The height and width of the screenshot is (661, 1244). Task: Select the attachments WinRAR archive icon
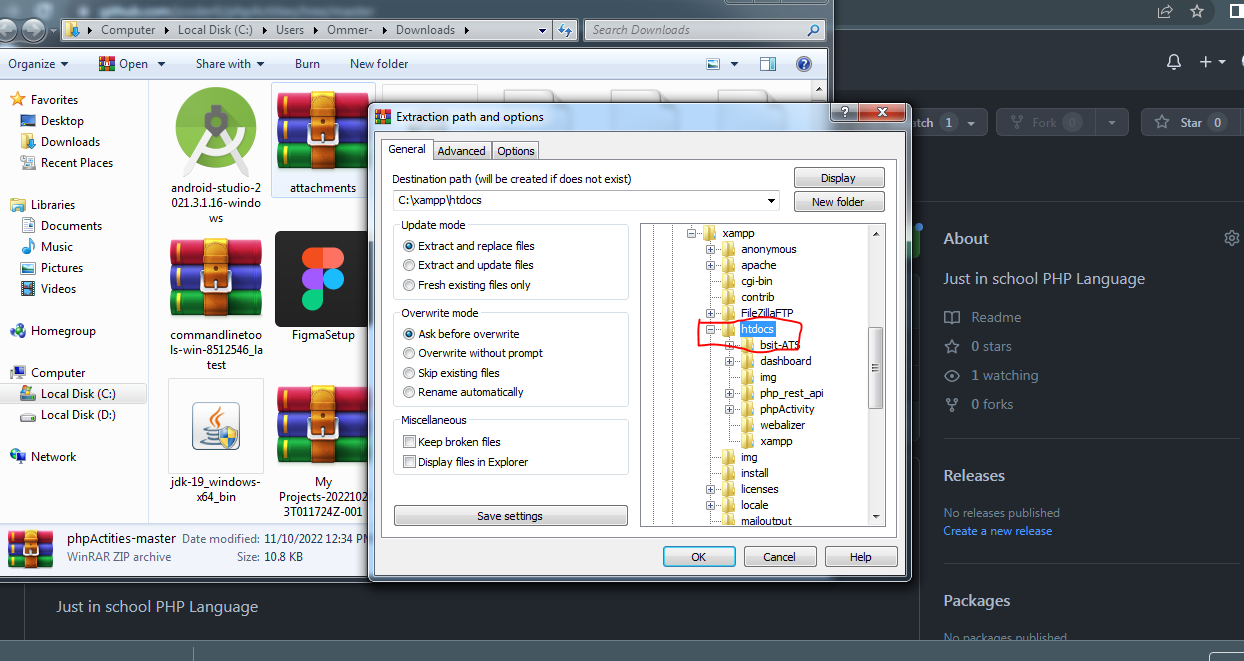[323, 132]
